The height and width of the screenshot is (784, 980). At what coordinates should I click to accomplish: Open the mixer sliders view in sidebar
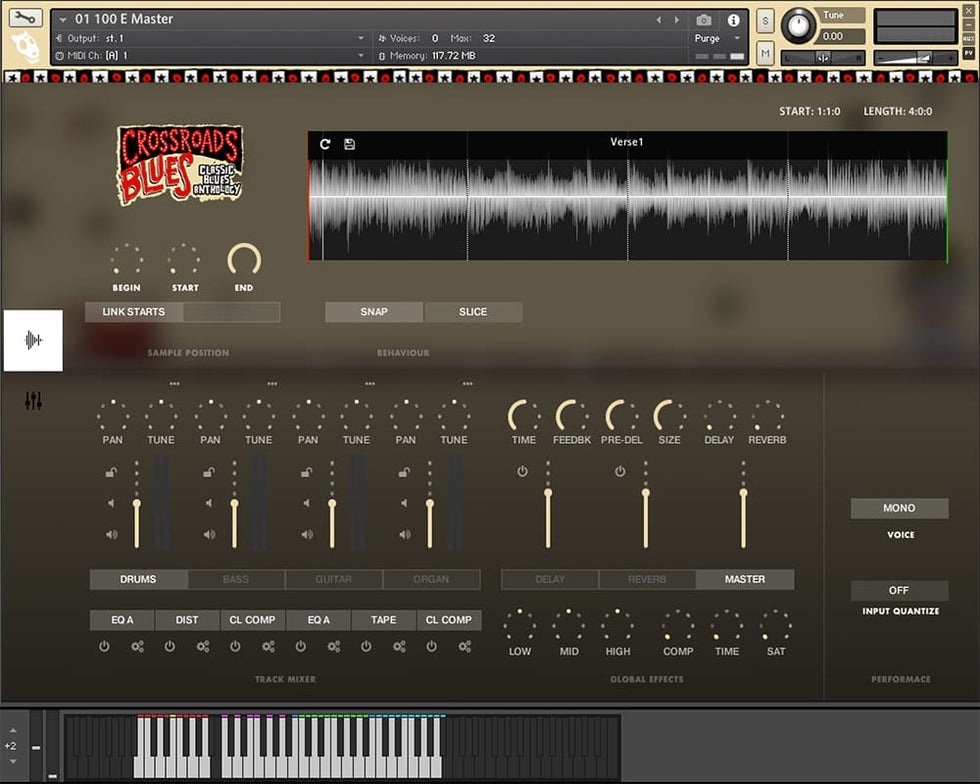33,401
